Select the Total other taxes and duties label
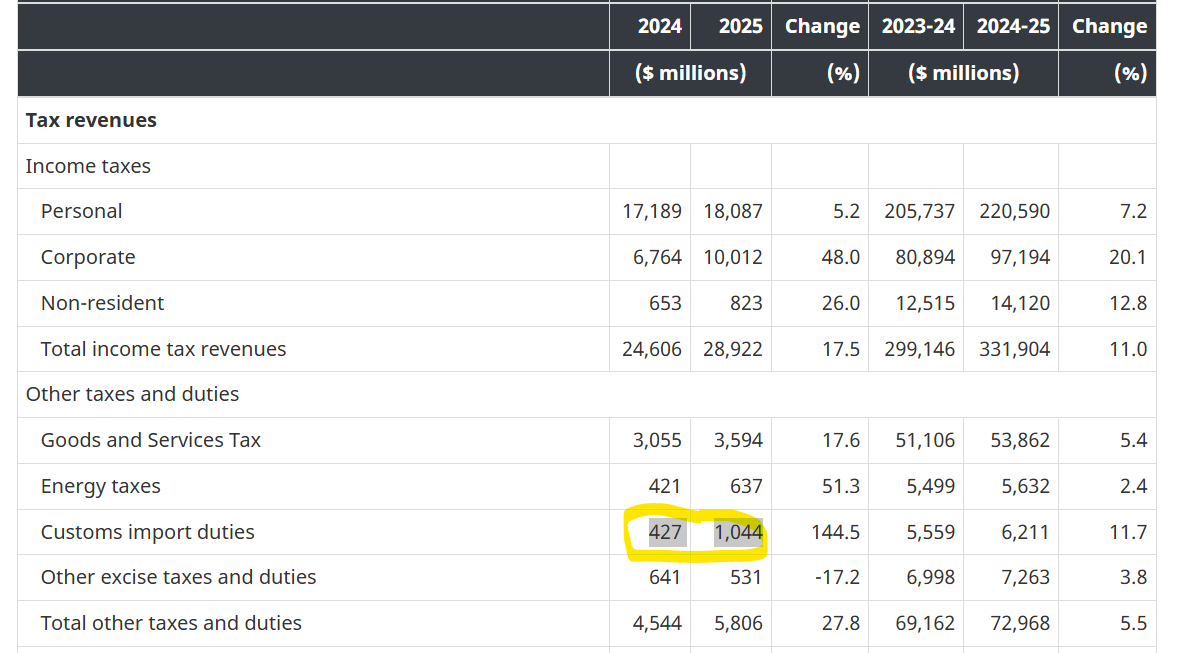 [x=171, y=623]
